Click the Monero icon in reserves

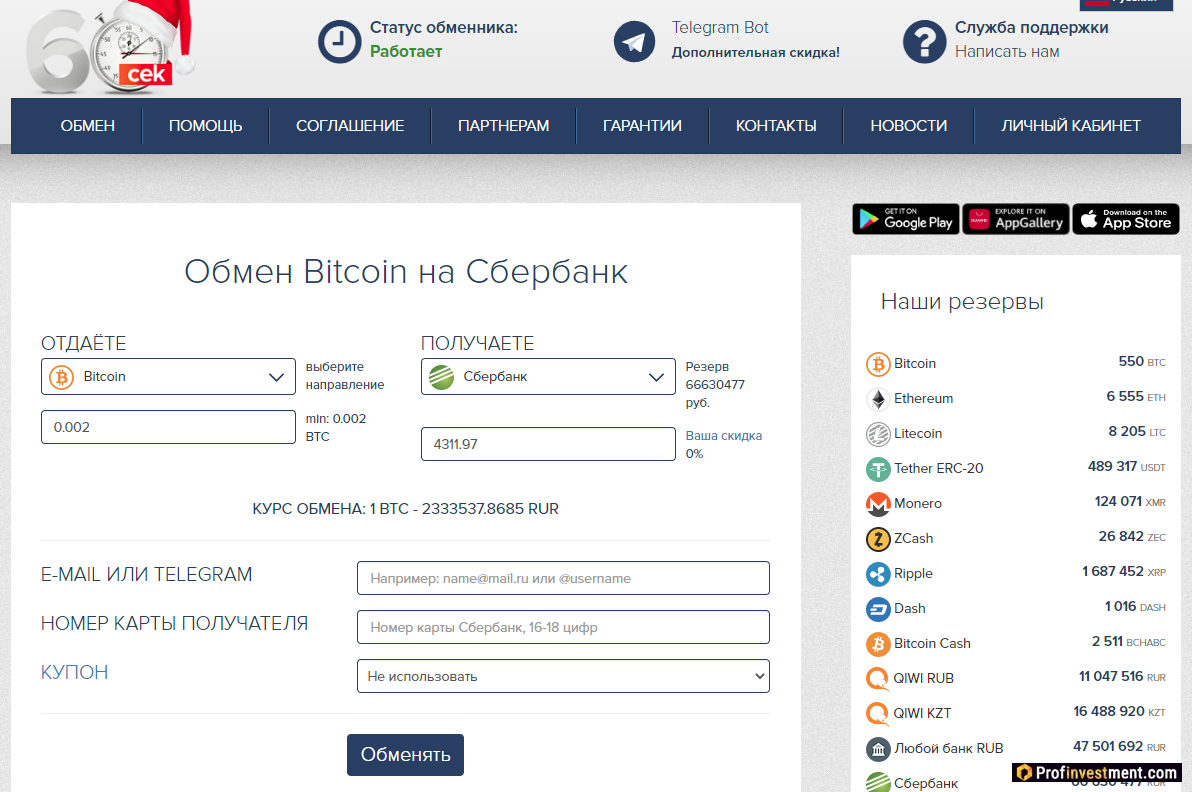878,503
